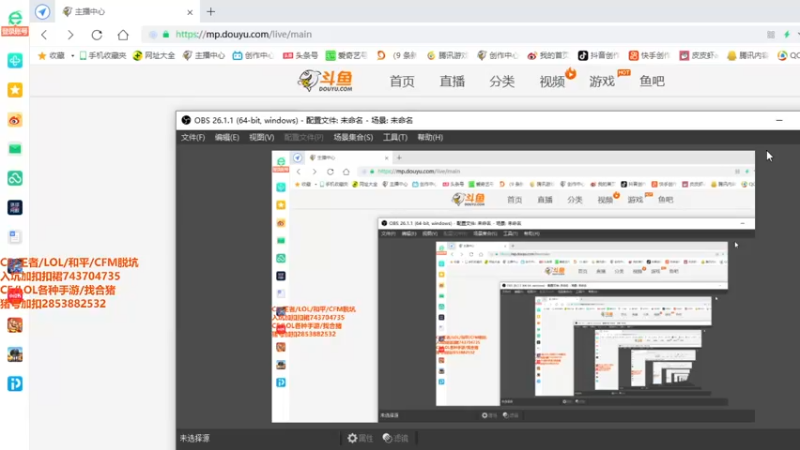Click the mp.douyu.com address bar
Viewport: 800px width, 450px height.
click(x=449, y=35)
